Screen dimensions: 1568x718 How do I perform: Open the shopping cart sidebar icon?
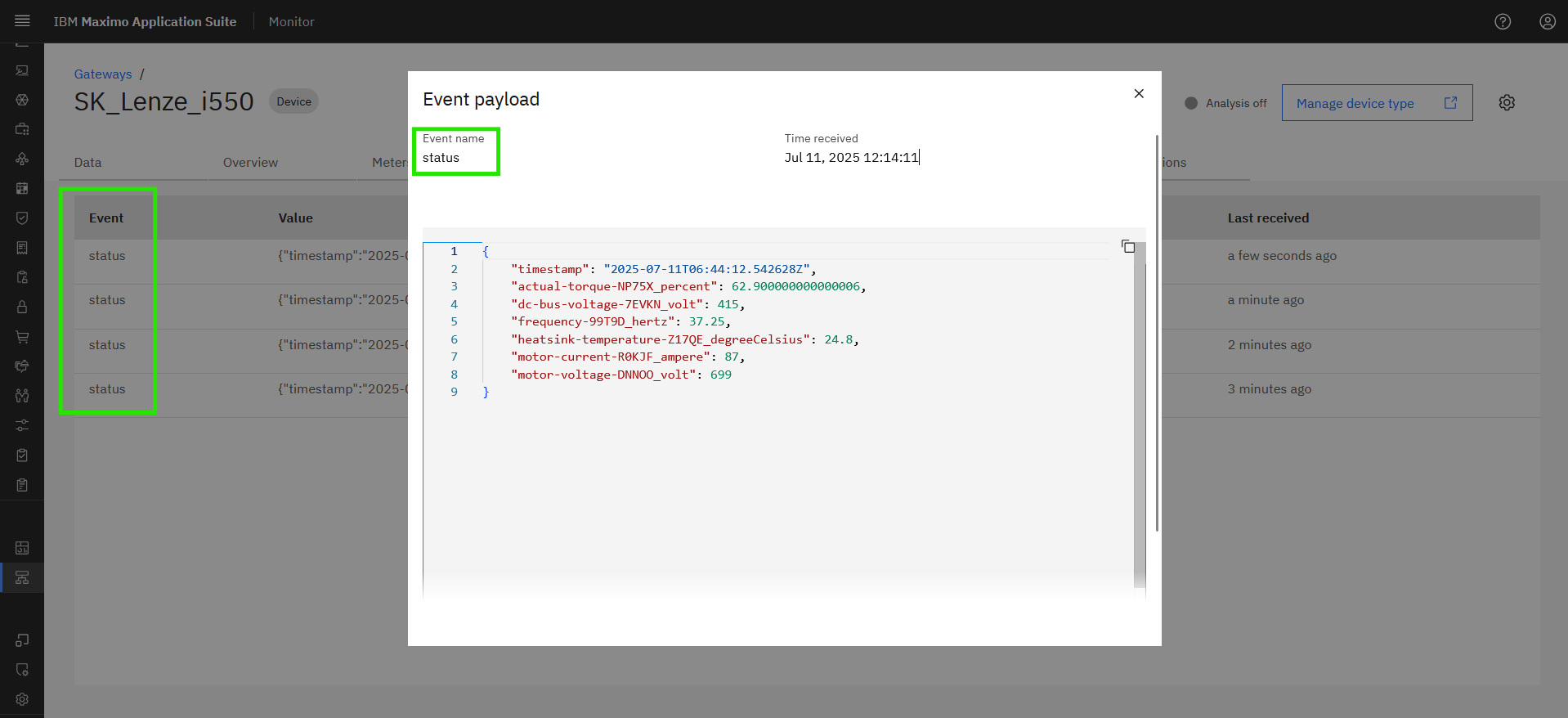tap(22, 336)
